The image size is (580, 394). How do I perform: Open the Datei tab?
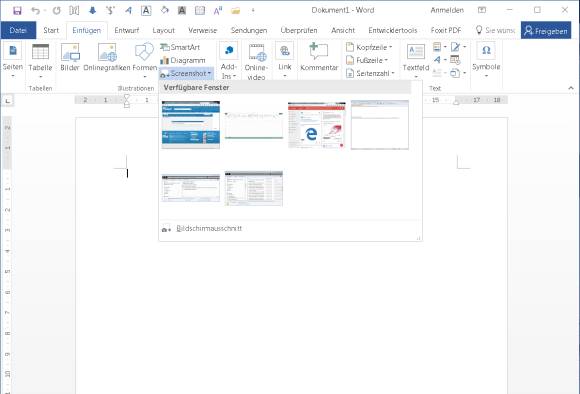18,30
